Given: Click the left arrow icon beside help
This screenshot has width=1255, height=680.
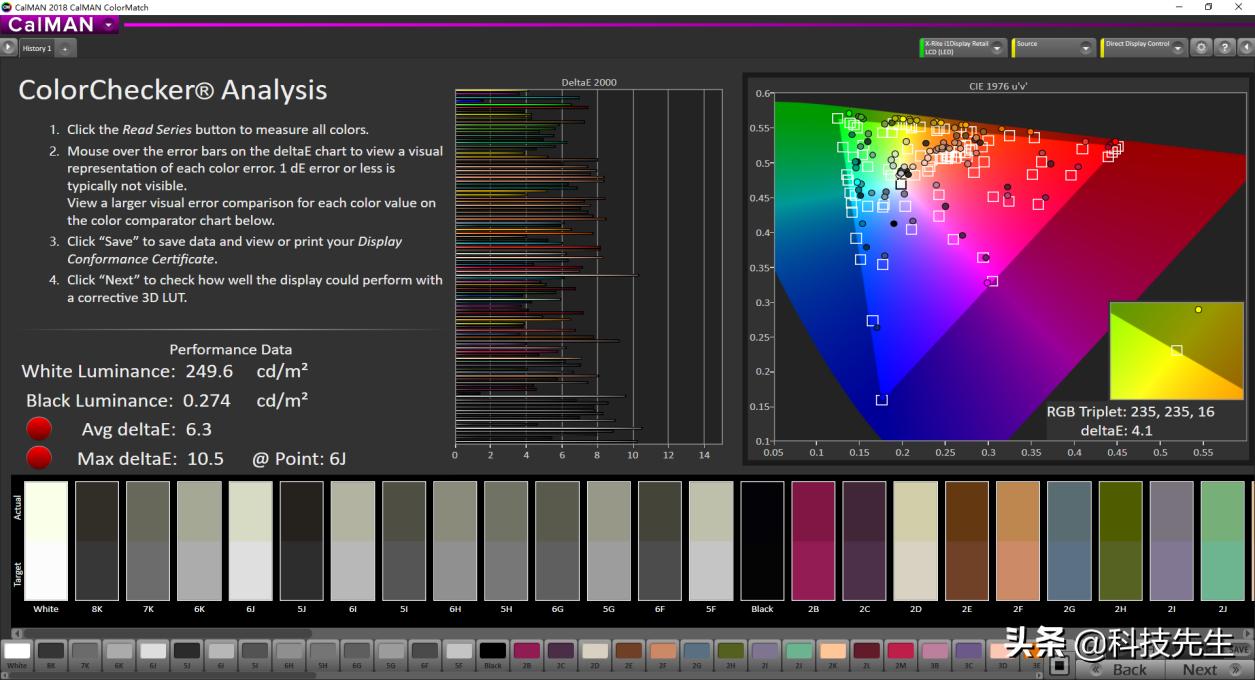Looking at the screenshot, I should click(x=1246, y=48).
